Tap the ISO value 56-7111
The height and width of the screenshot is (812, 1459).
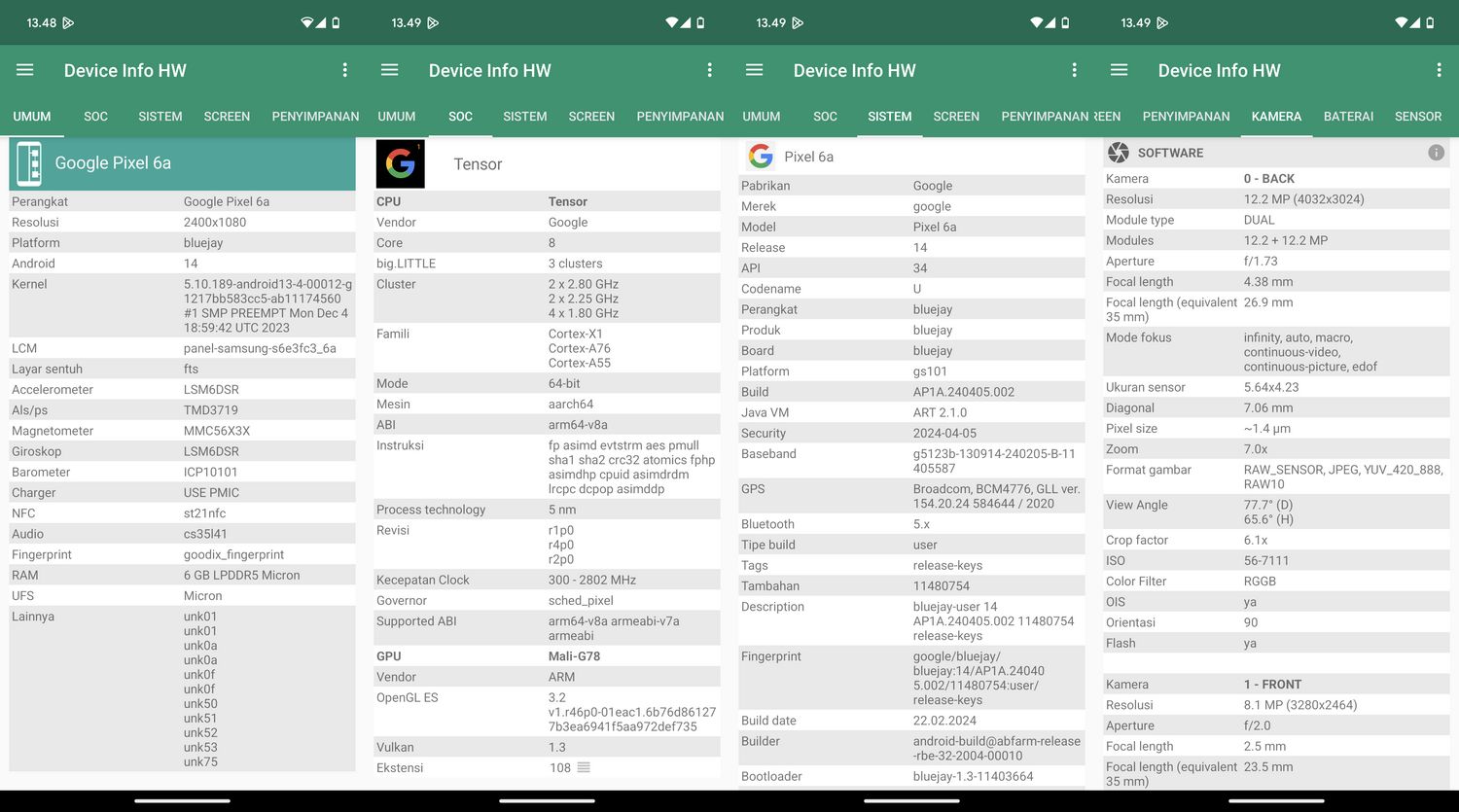click(1266, 561)
